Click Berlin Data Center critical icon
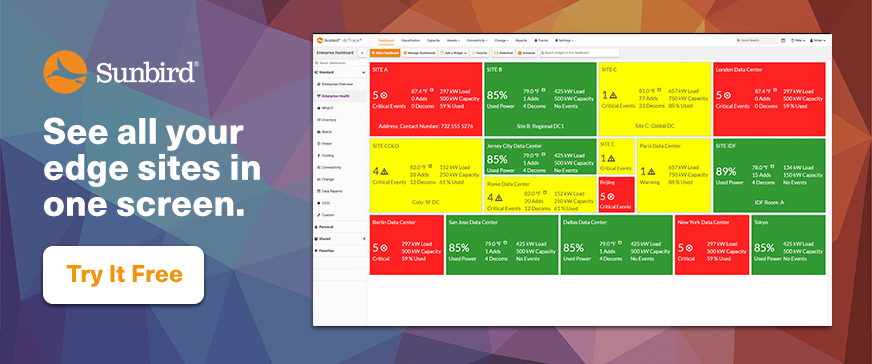 [x=384, y=248]
